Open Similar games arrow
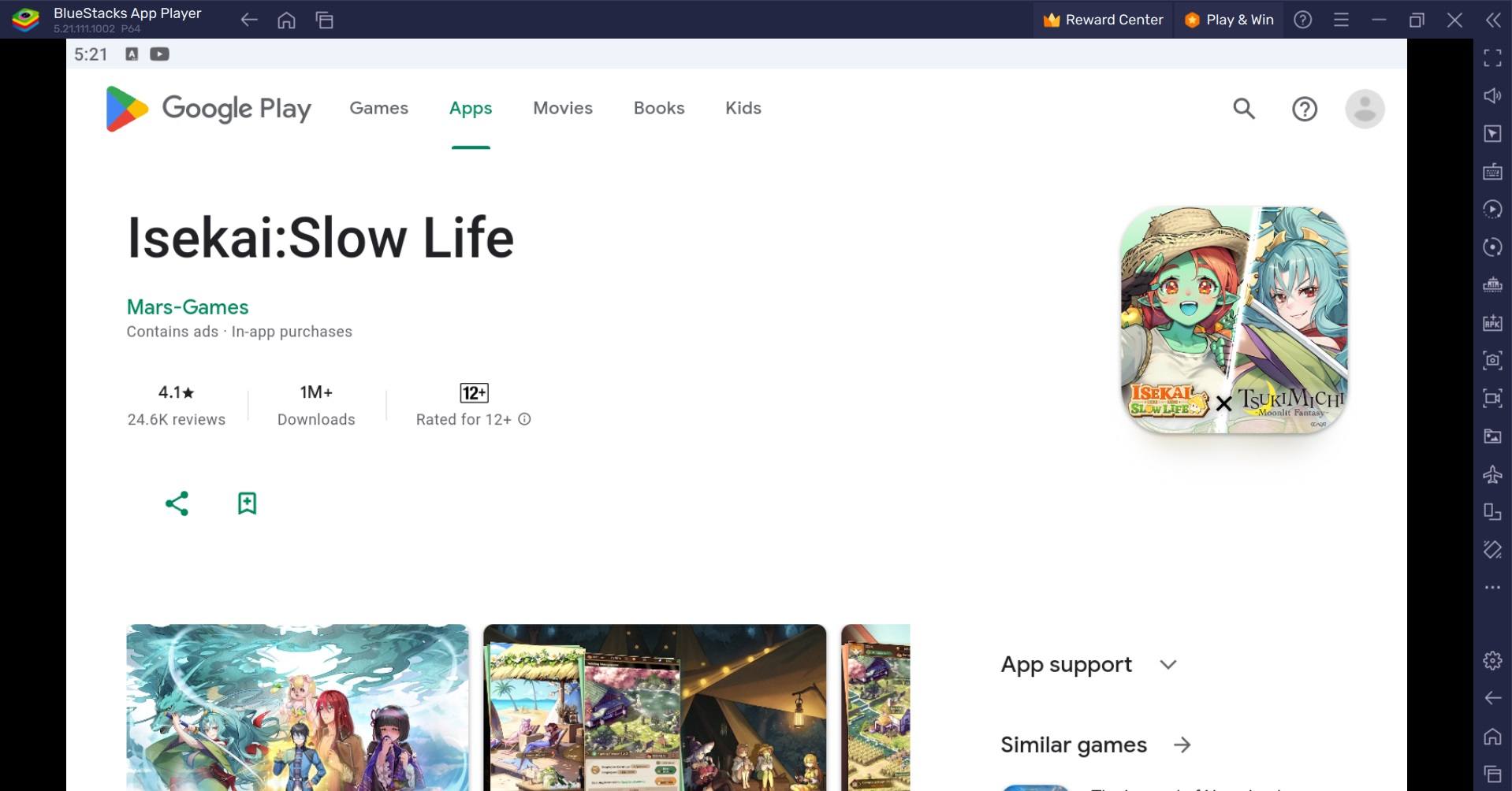1512x791 pixels. (x=1182, y=745)
